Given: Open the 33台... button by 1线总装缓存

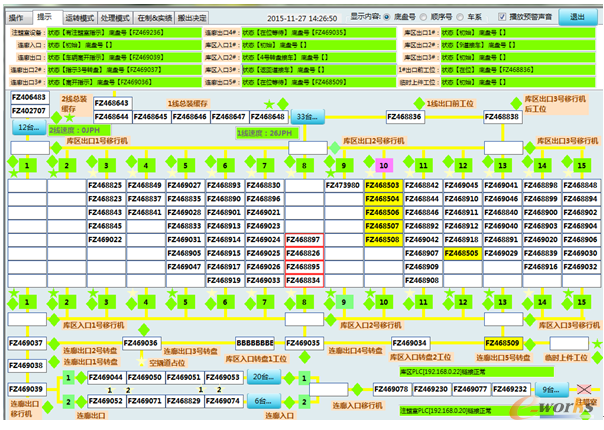Looking at the screenshot, I should (x=307, y=117).
